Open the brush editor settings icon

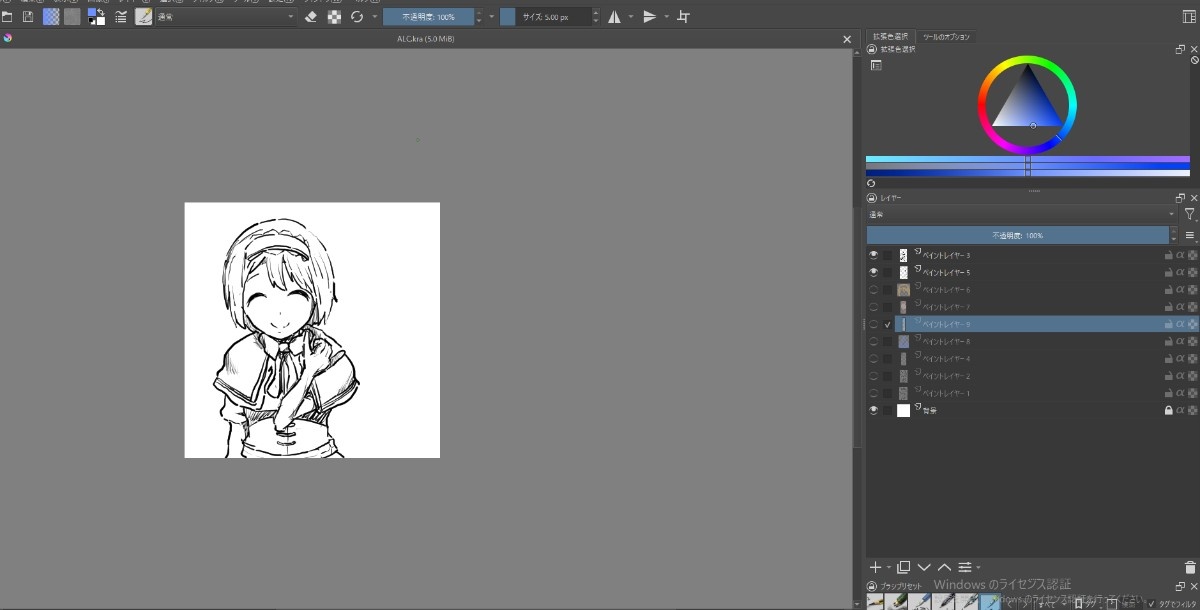121,17
